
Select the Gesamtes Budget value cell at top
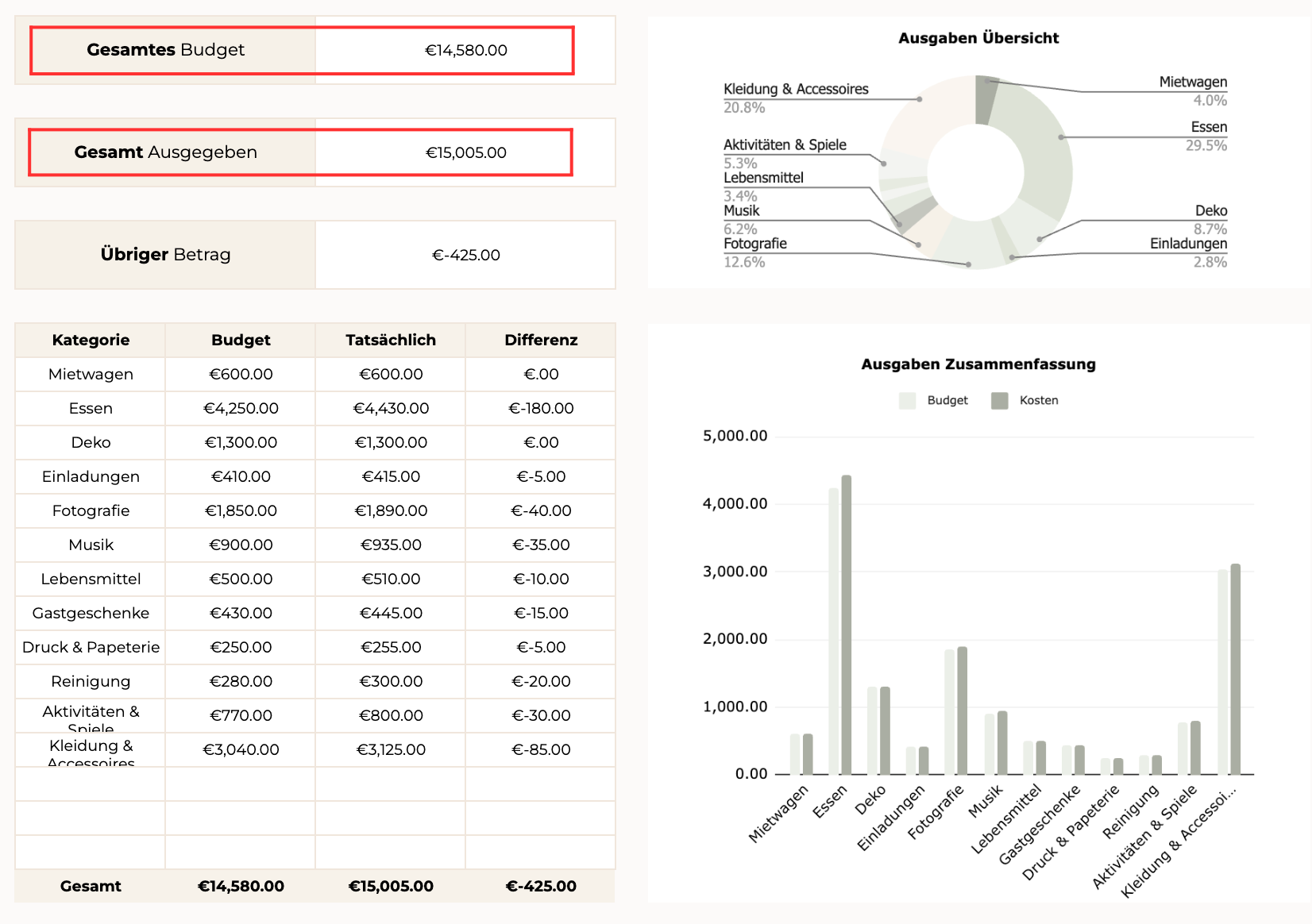465,50
